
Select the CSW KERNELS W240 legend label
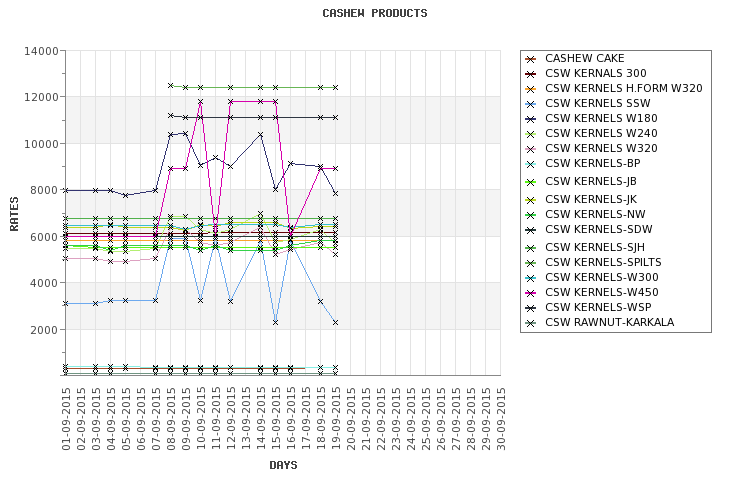tap(599, 134)
